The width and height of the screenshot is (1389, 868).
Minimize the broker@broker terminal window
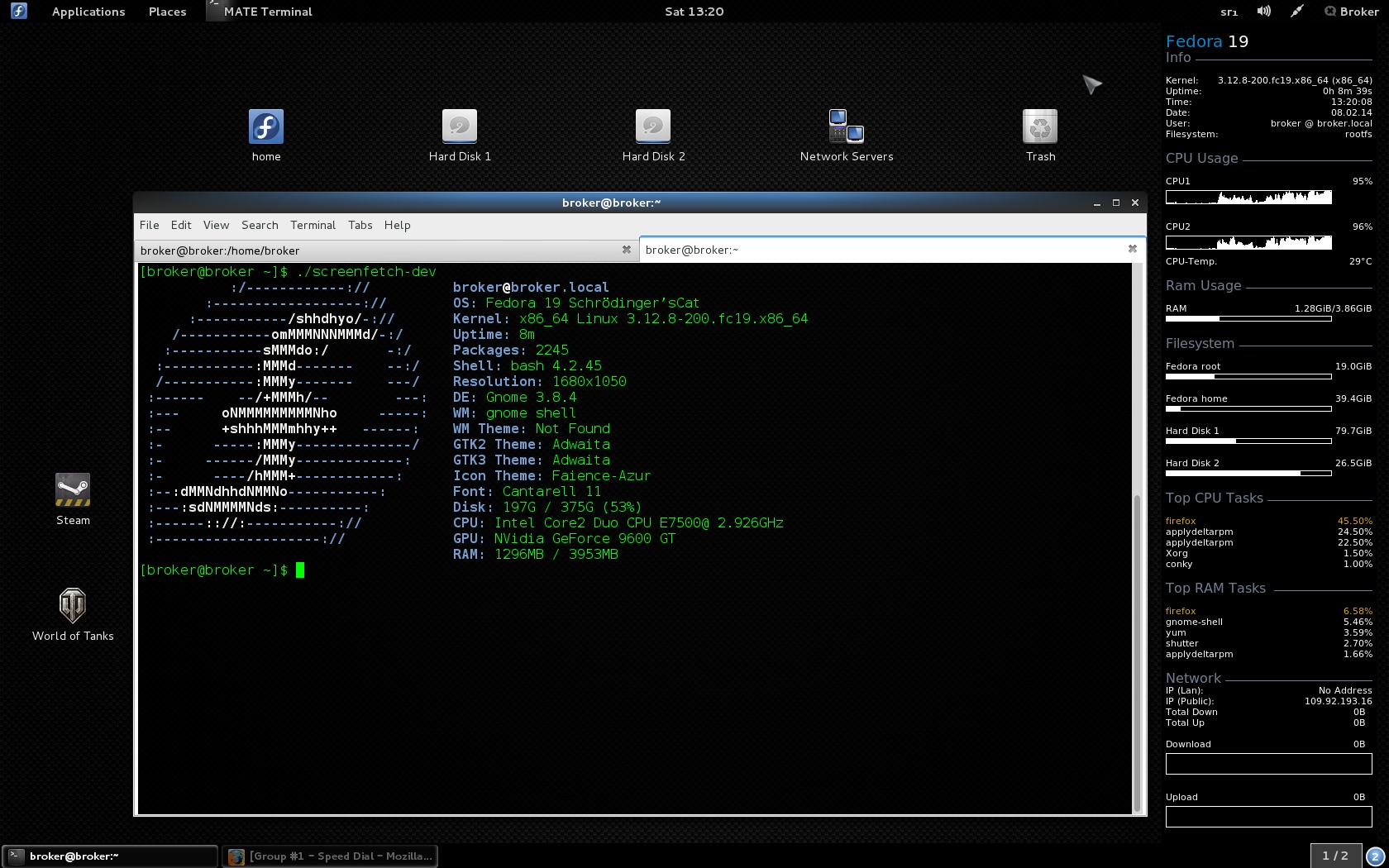click(1096, 203)
